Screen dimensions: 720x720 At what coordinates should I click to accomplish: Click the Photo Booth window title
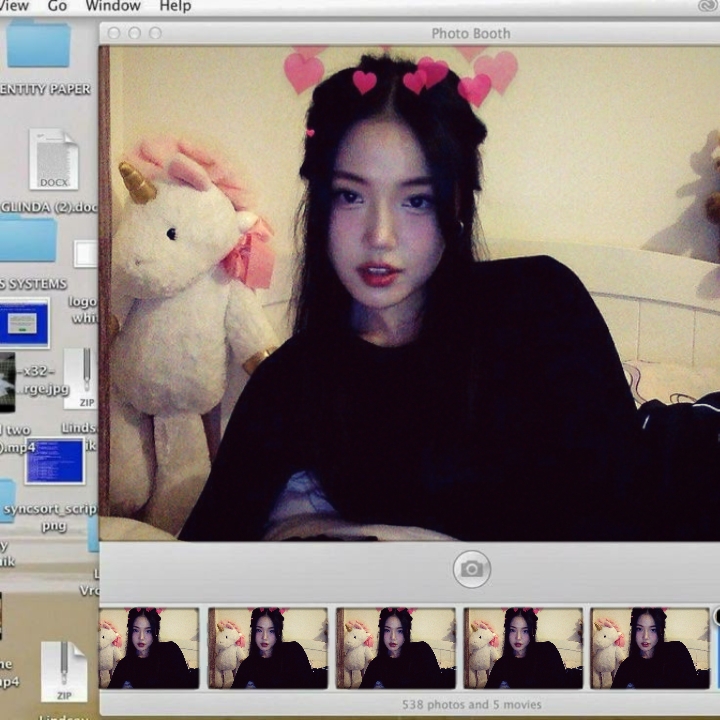[471, 34]
